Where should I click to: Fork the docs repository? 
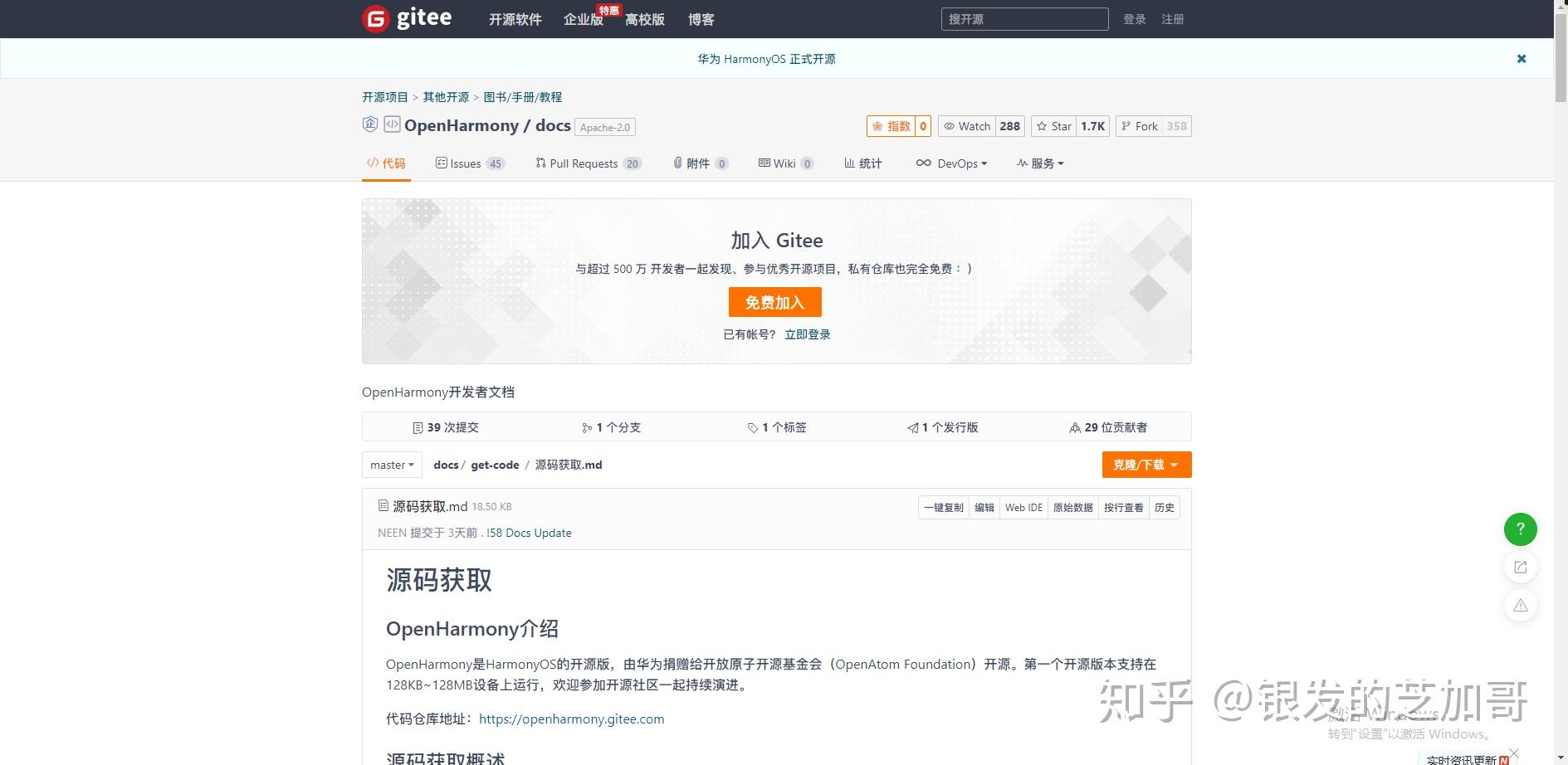[1139, 126]
